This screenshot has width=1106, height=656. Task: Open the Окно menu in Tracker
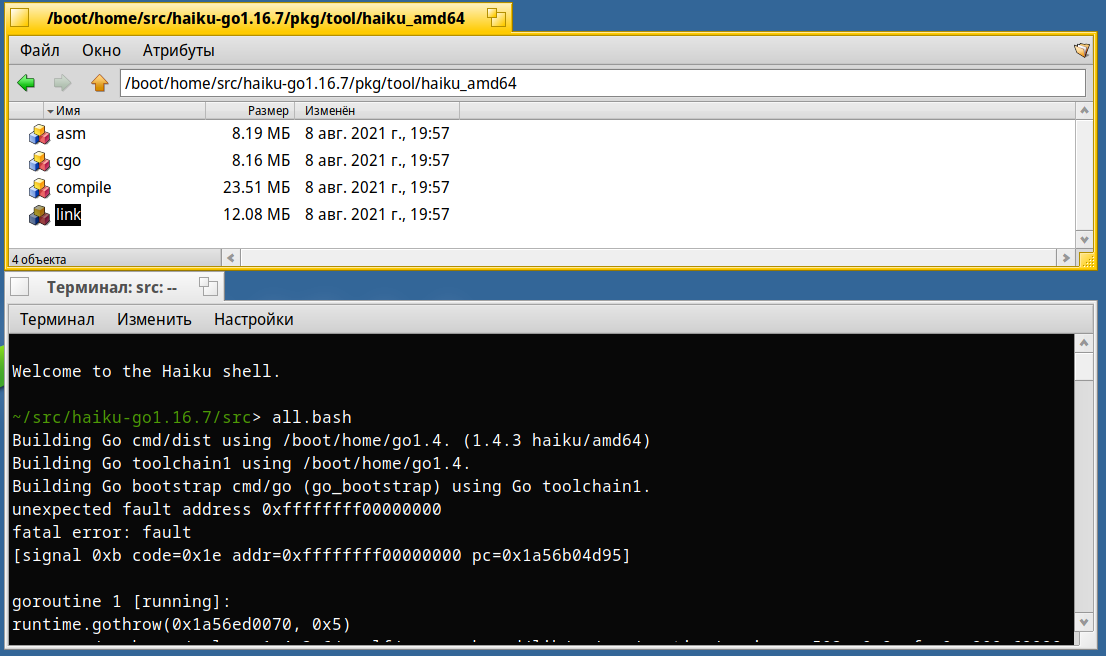coord(101,50)
